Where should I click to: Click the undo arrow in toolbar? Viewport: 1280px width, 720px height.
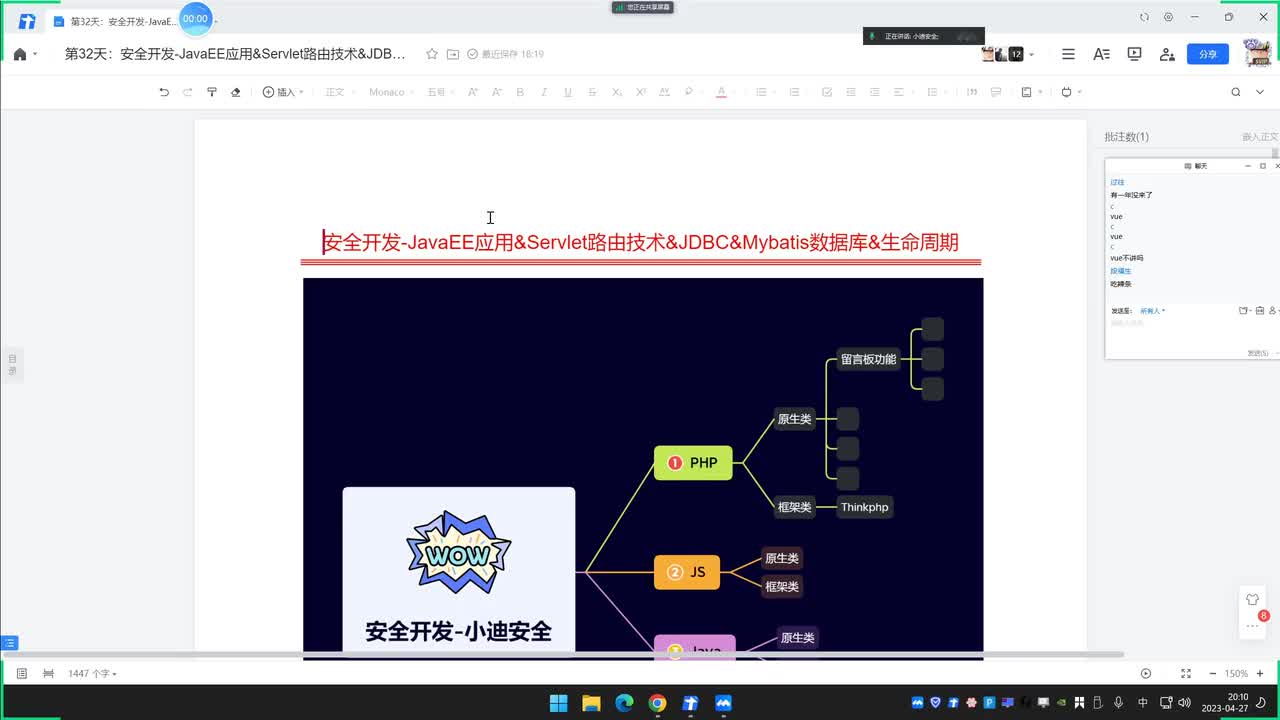coord(164,92)
